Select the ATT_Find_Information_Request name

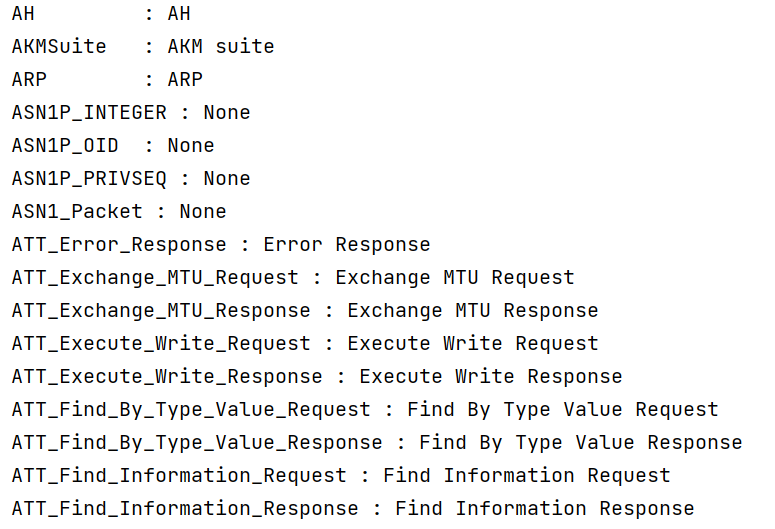(179, 476)
